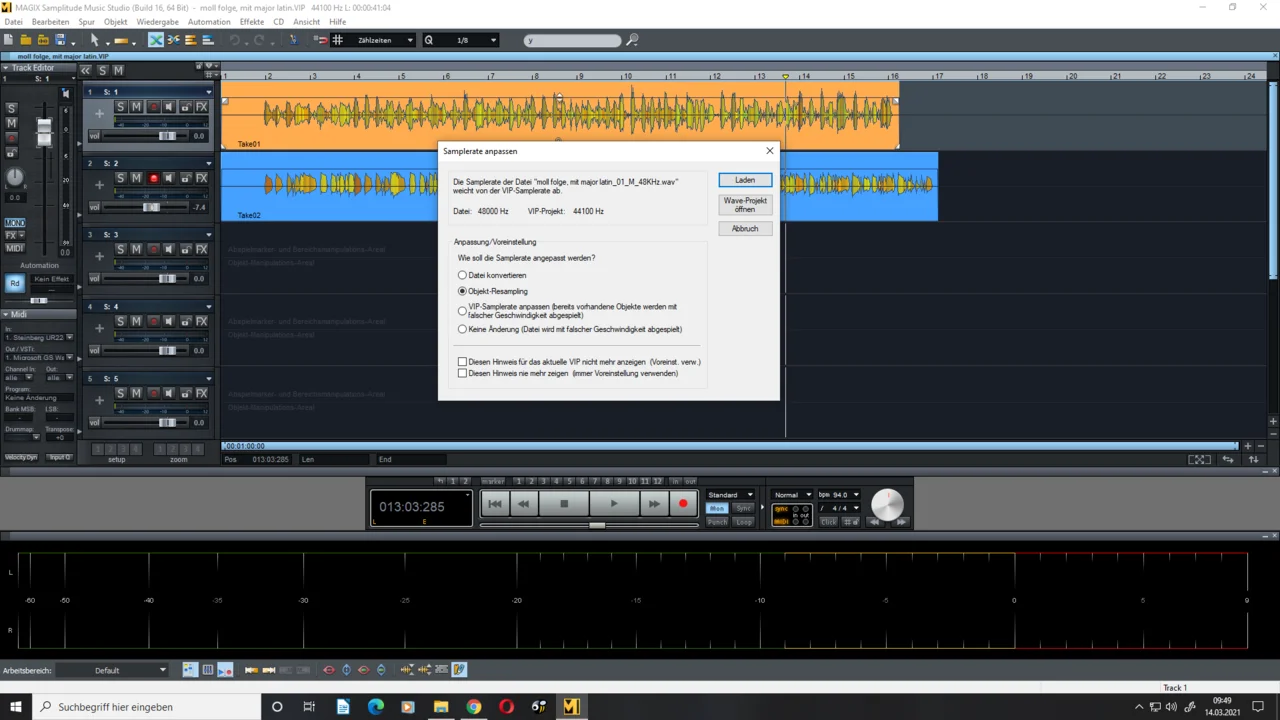The image size is (1280, 720).
Task: Select 'Keine Änderung' radio option
Action: point(462,329)
